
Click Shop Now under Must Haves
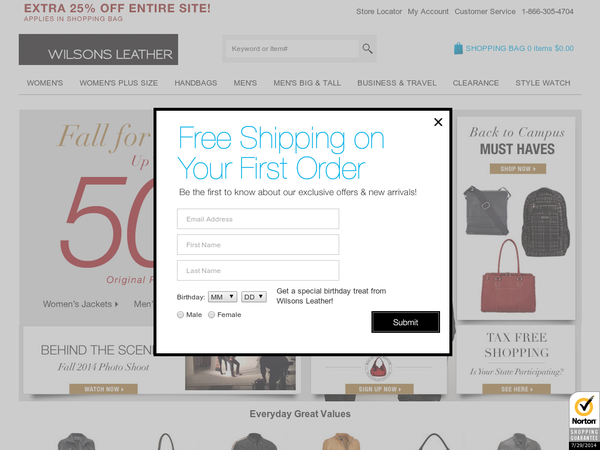click(x=518, y=169)
